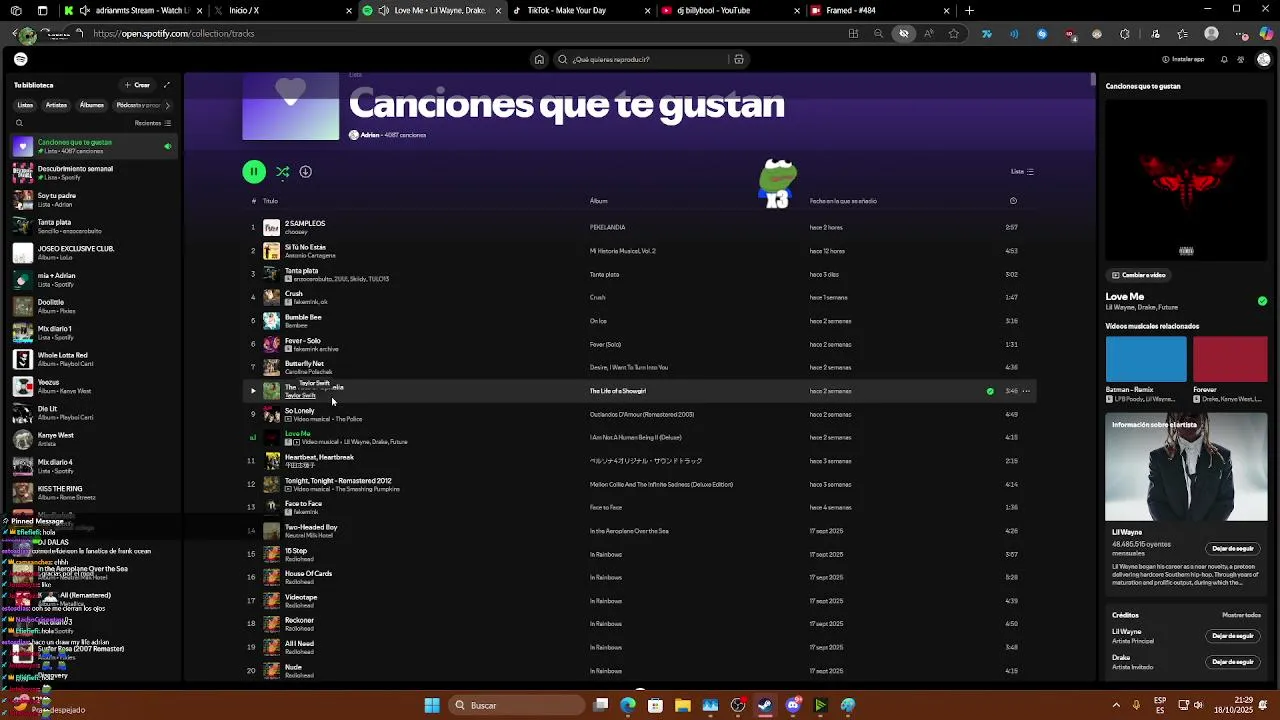Select track '2 SAMPLEOS' in the list
This screenshot has height=720, width=1280.
[x=641, y=227]
